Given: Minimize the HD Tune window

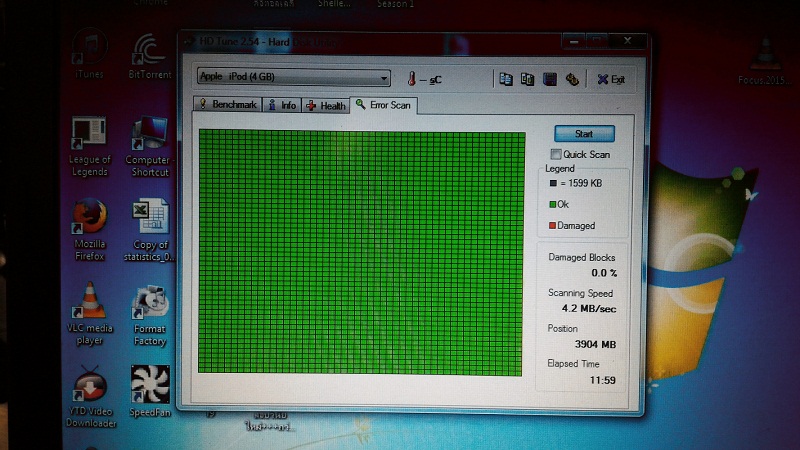Looking at the screenshot, I should click(x=574, y=41).
